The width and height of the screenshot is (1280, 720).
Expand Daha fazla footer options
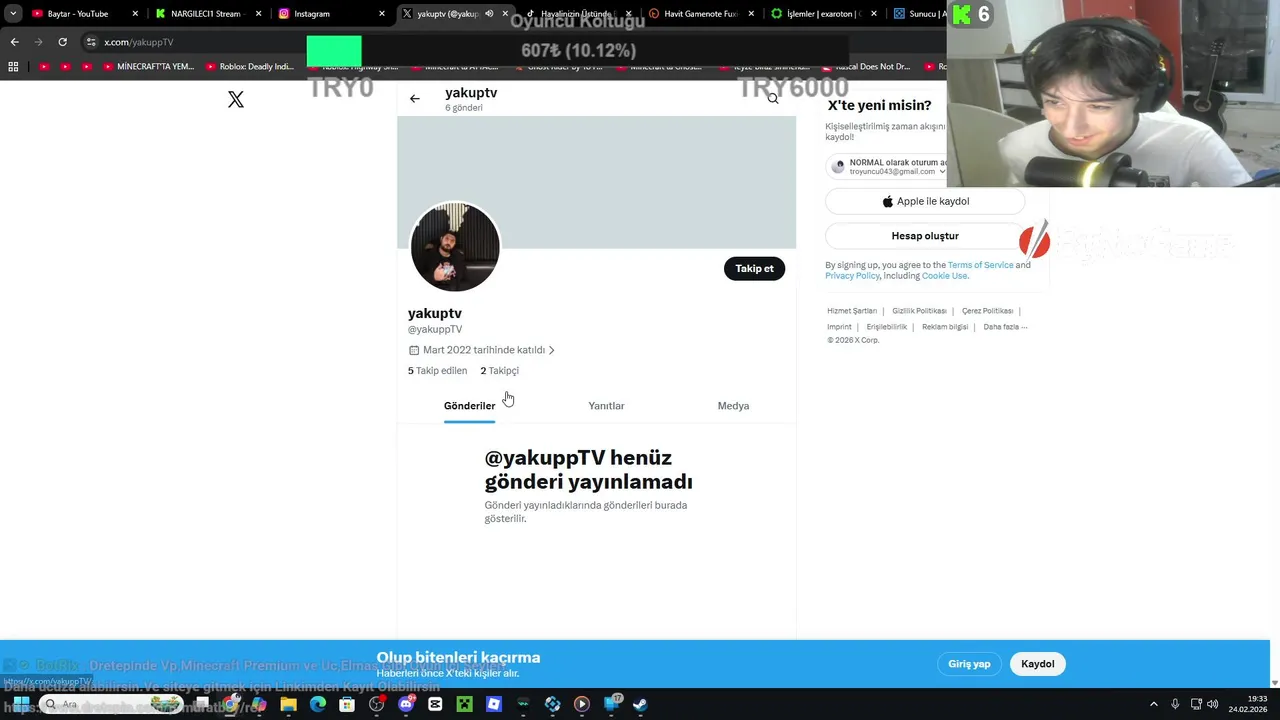pos(1005,327)
